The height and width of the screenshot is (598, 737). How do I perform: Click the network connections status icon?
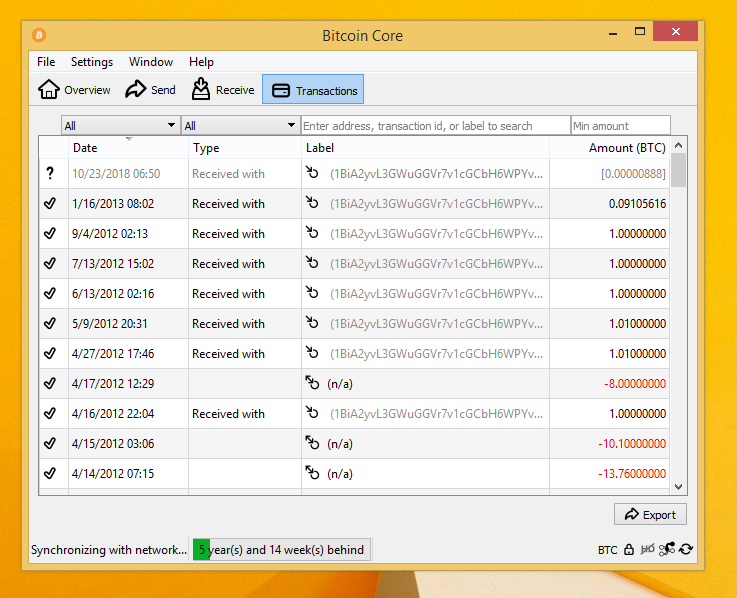click(666, 549)
